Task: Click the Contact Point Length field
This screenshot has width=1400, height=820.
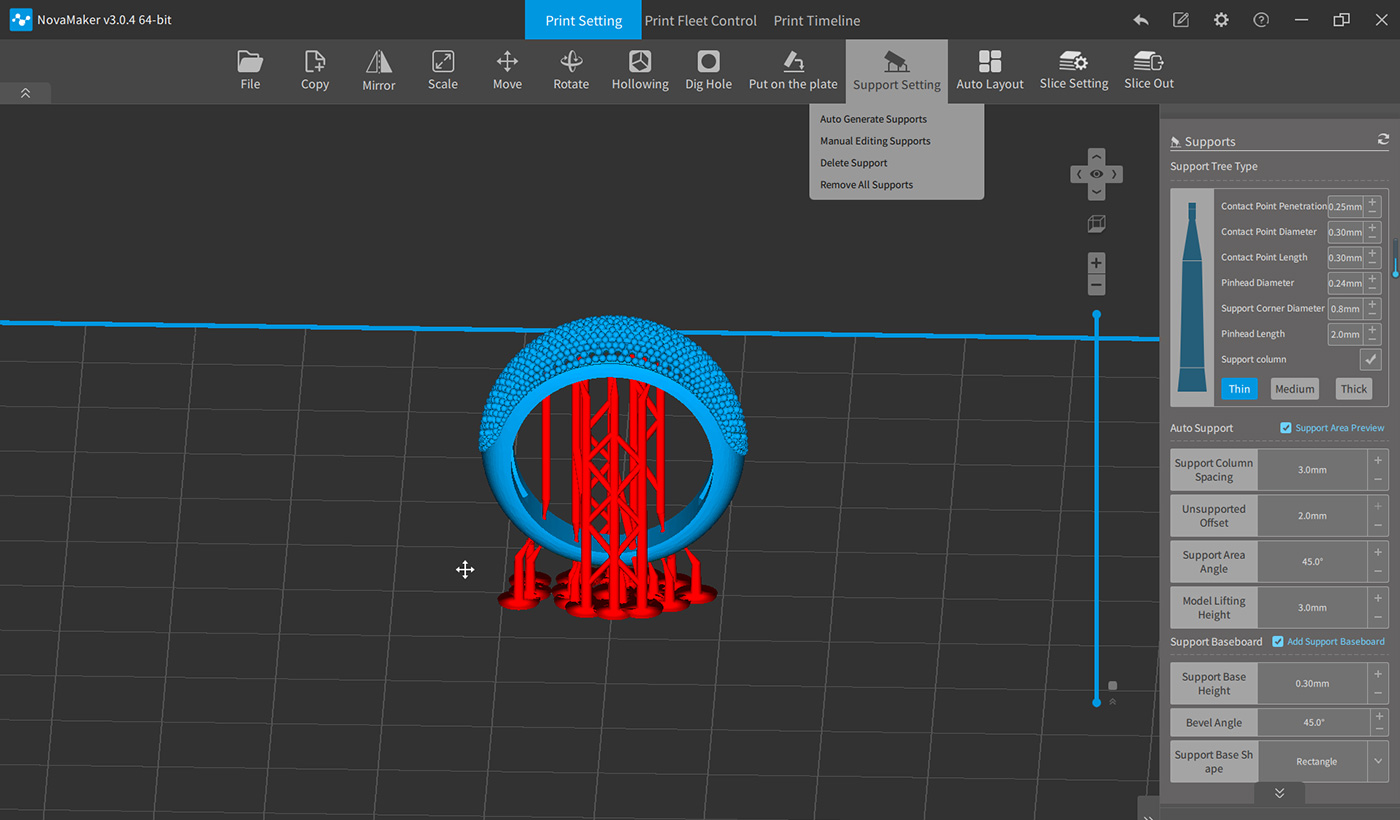Action: [1346, 258]
